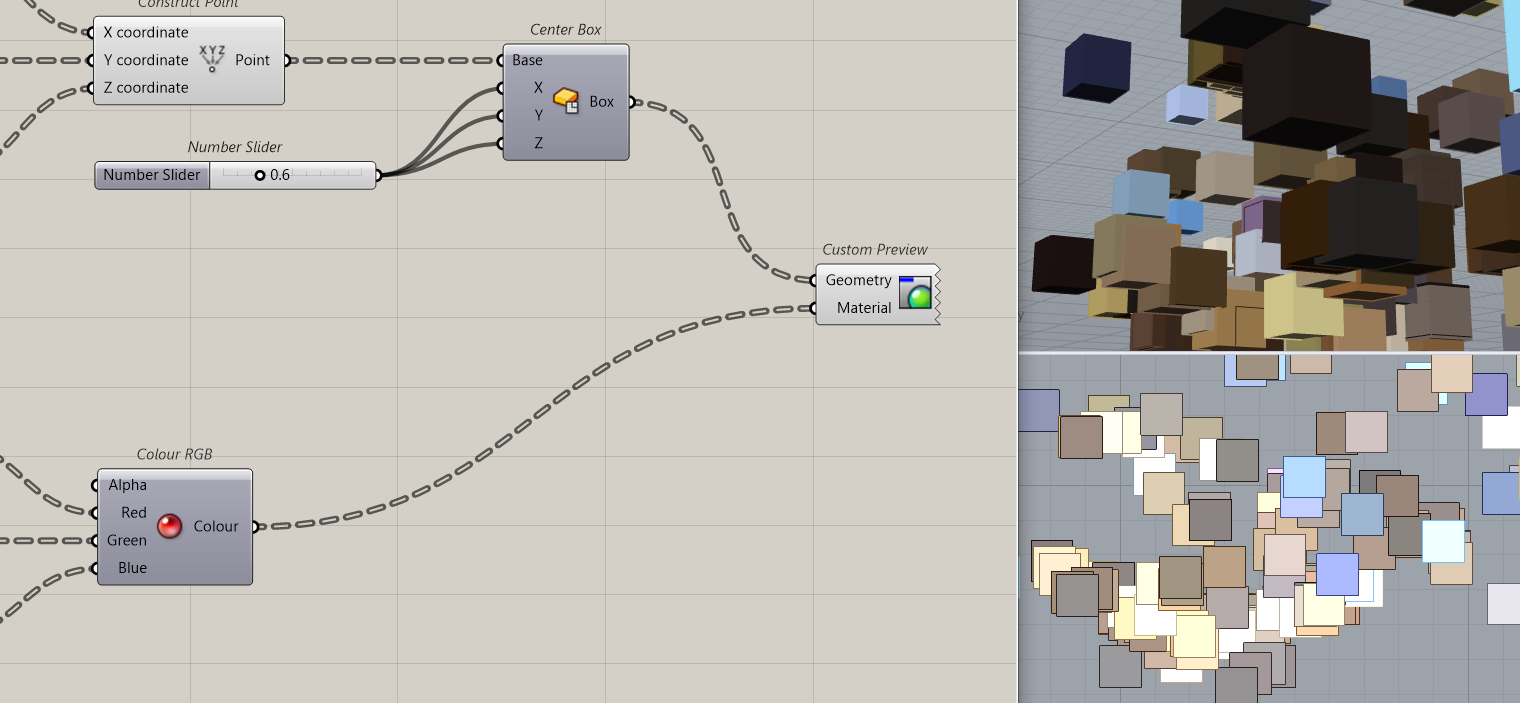Click the X input of Center Box
This screenshot has height=703, width=1520.
(538, 88)
